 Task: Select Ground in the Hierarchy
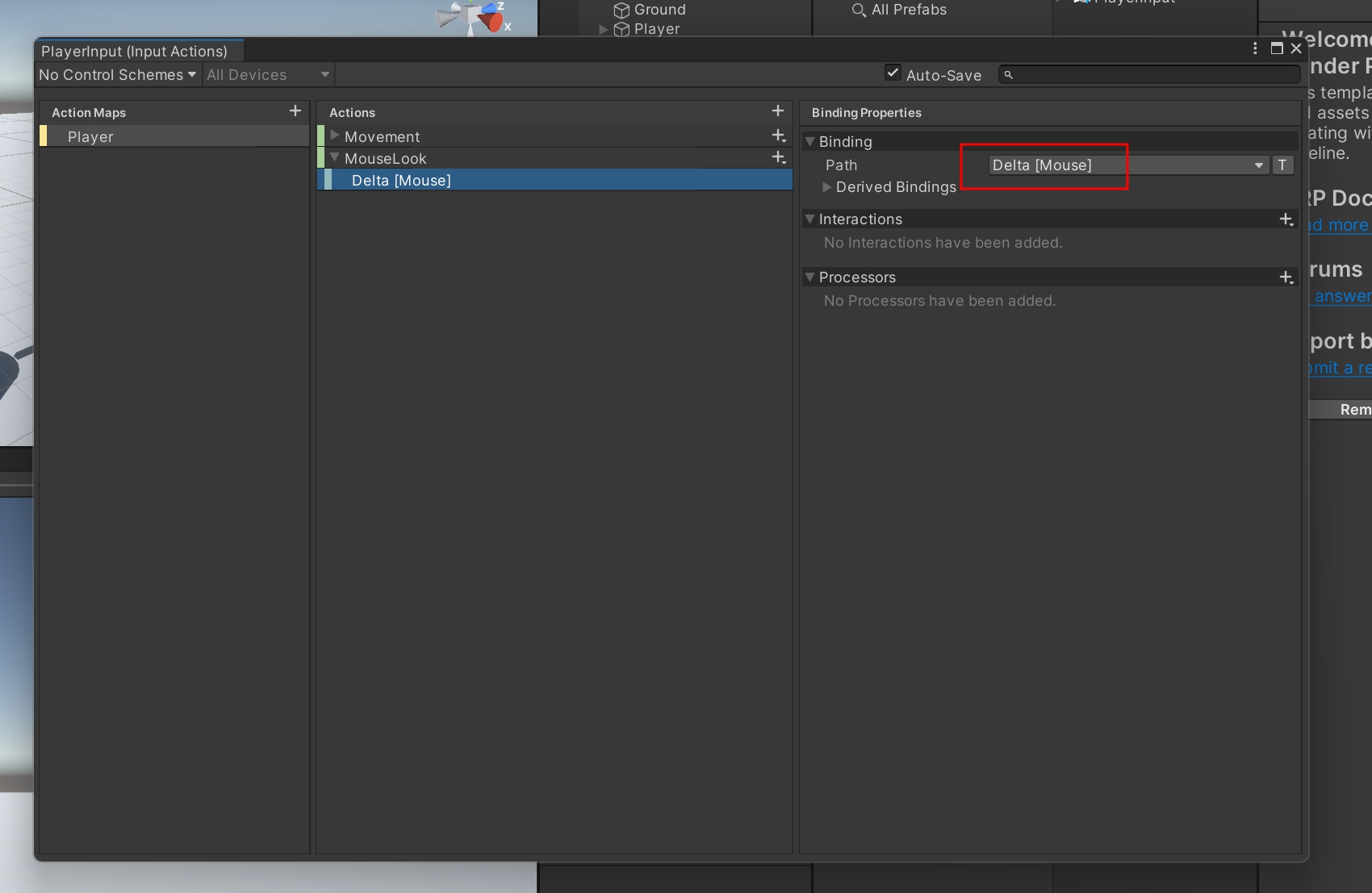(x=660, y=10)
